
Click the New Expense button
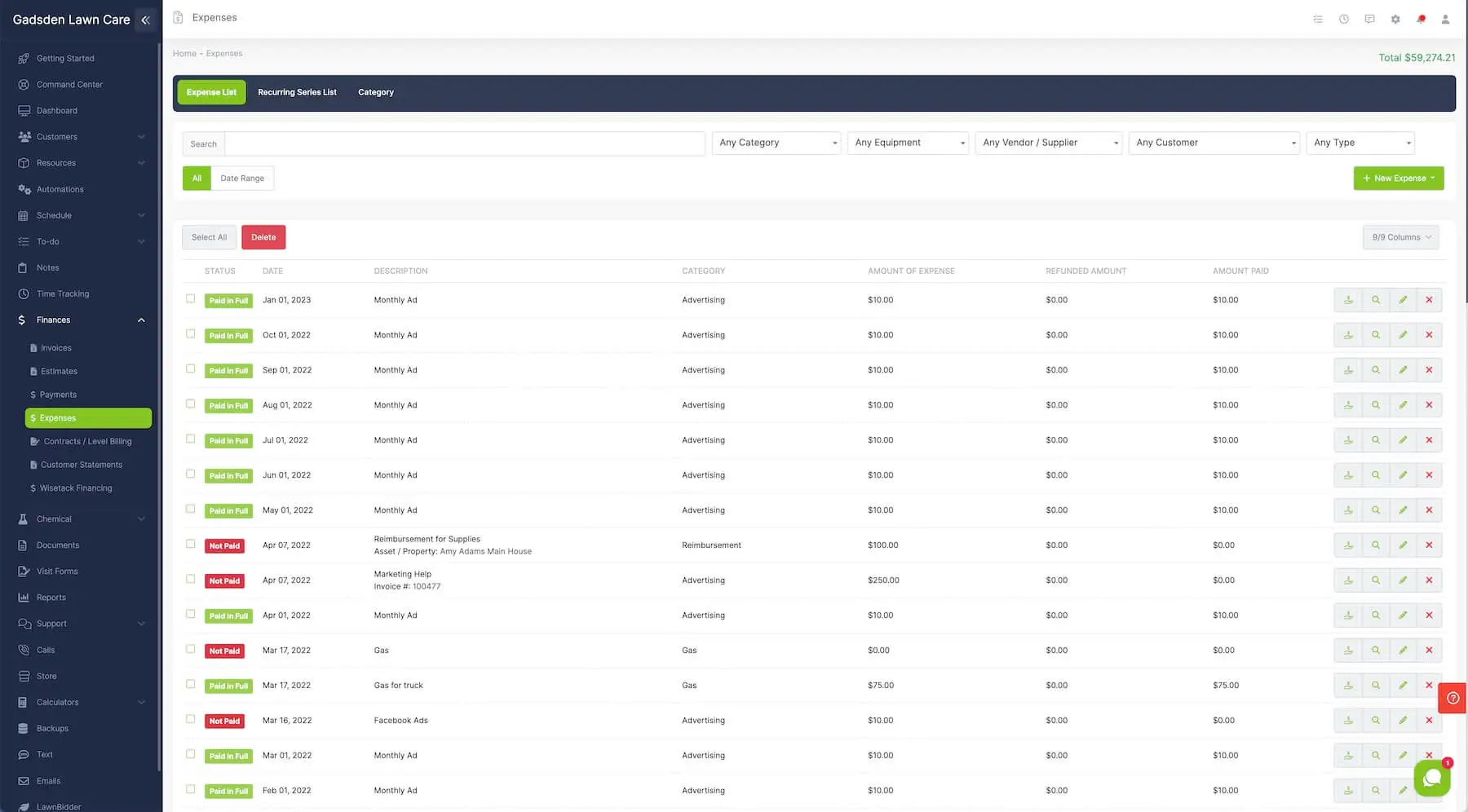1398,179
